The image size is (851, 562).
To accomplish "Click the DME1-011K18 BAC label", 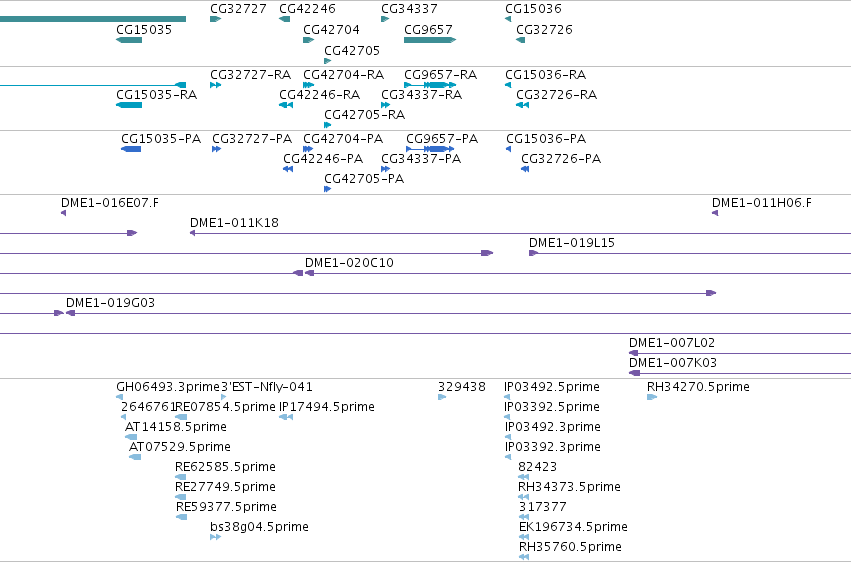I will pyautogui.click(x=234, y=222).
